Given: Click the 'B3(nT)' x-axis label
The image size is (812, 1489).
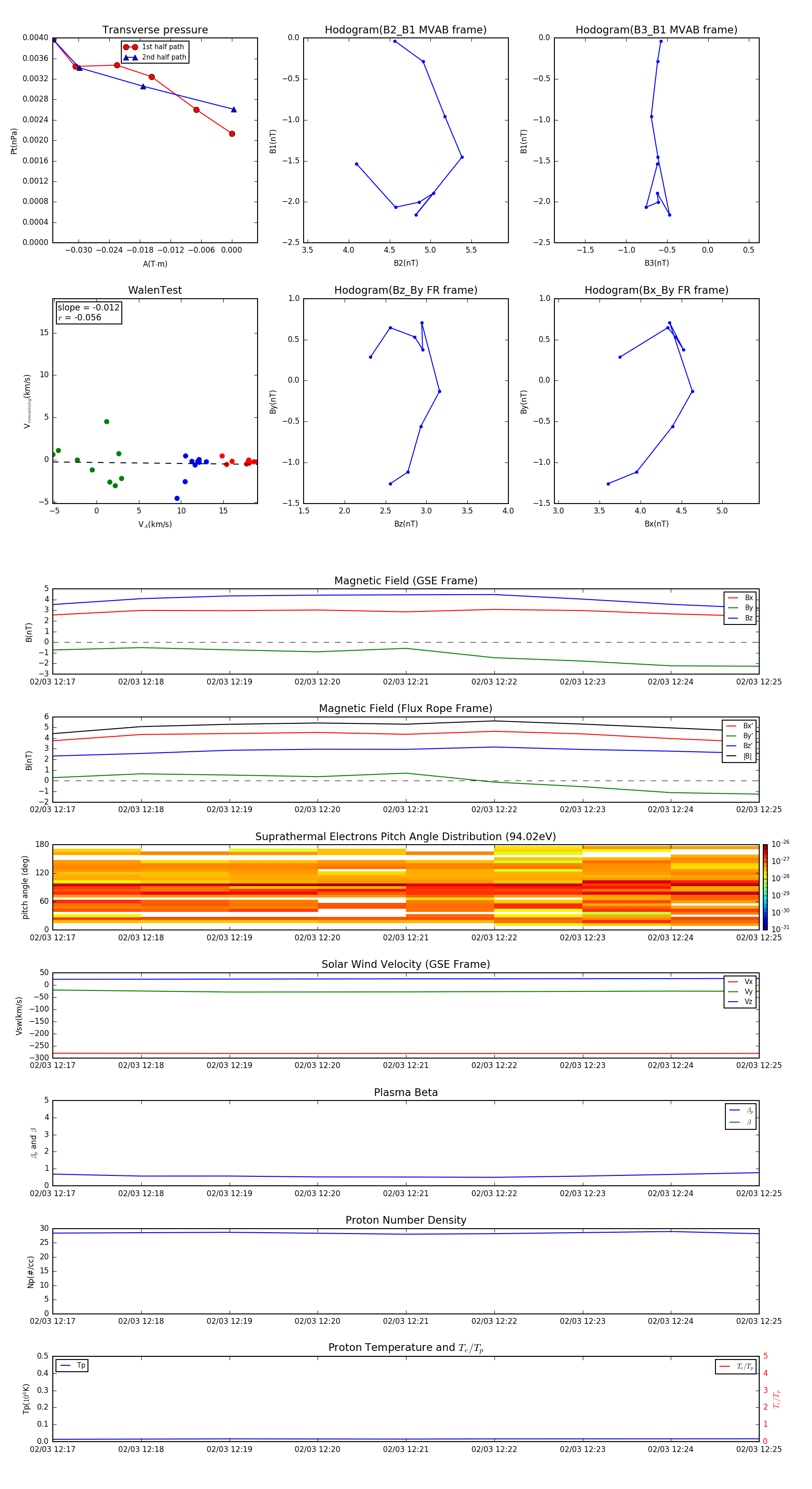Looking at the screenshot, I should pyautogui.click(x=656, y=263).
